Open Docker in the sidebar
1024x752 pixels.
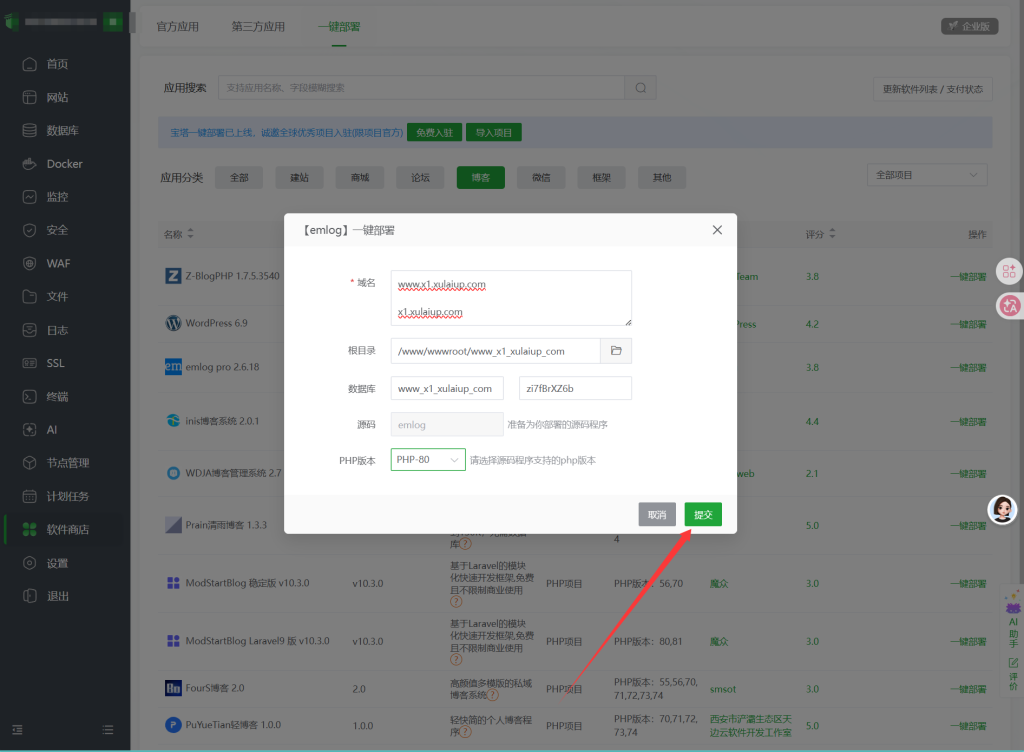[x=64, y=164]
